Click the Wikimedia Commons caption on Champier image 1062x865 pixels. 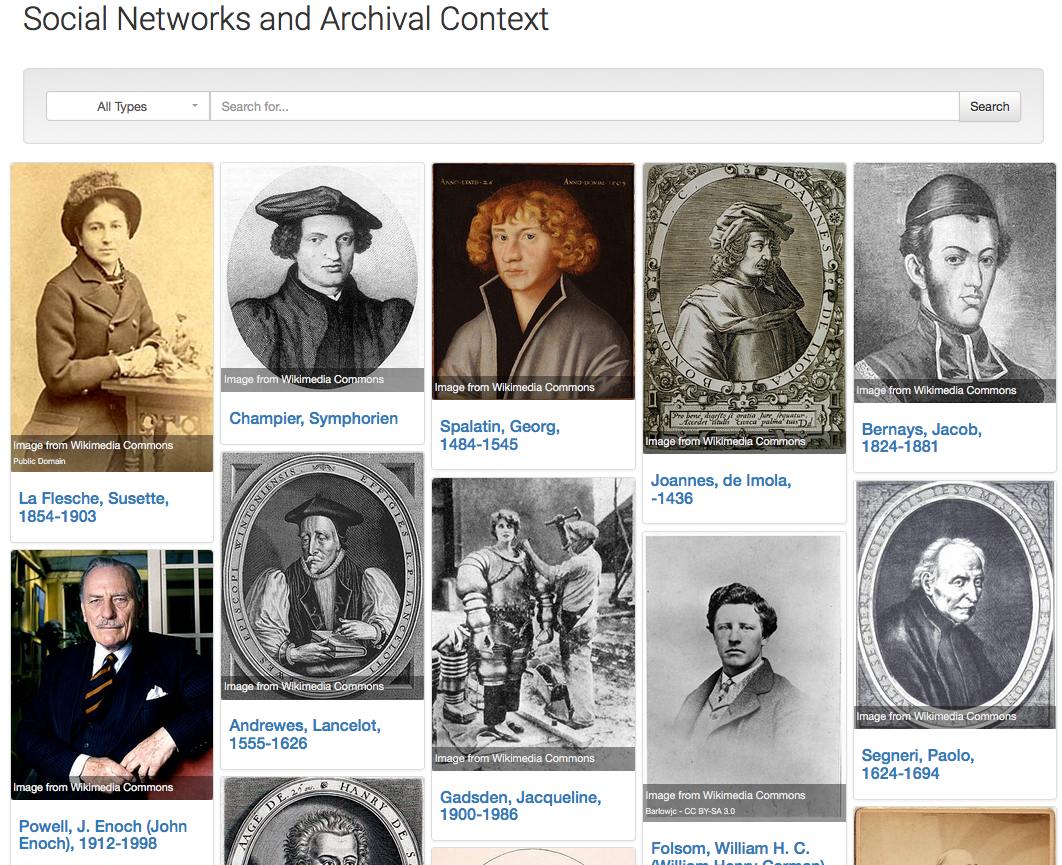click(x=304, y=379)
